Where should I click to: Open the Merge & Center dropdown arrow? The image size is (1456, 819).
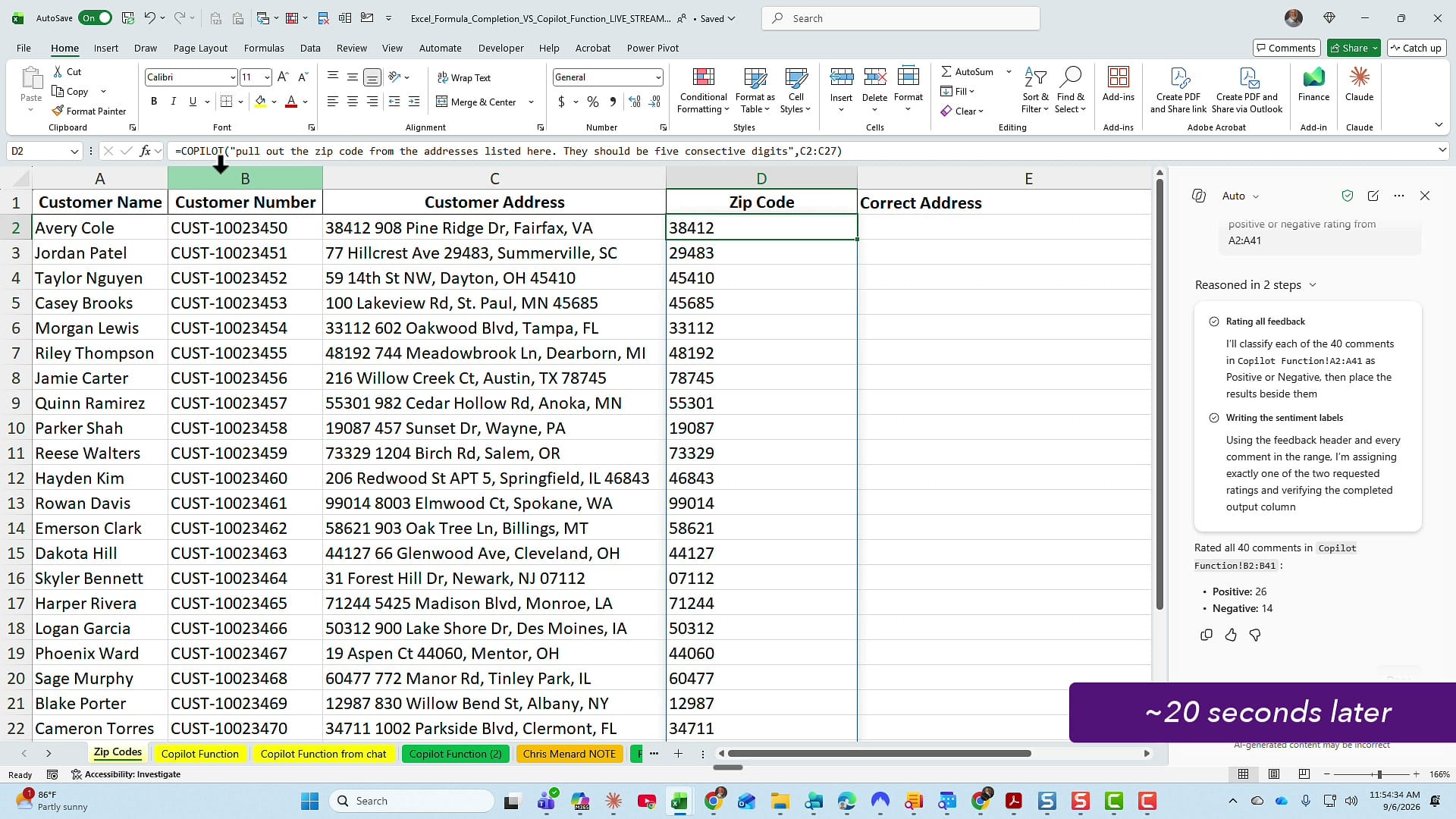click(x=531, y=102)
